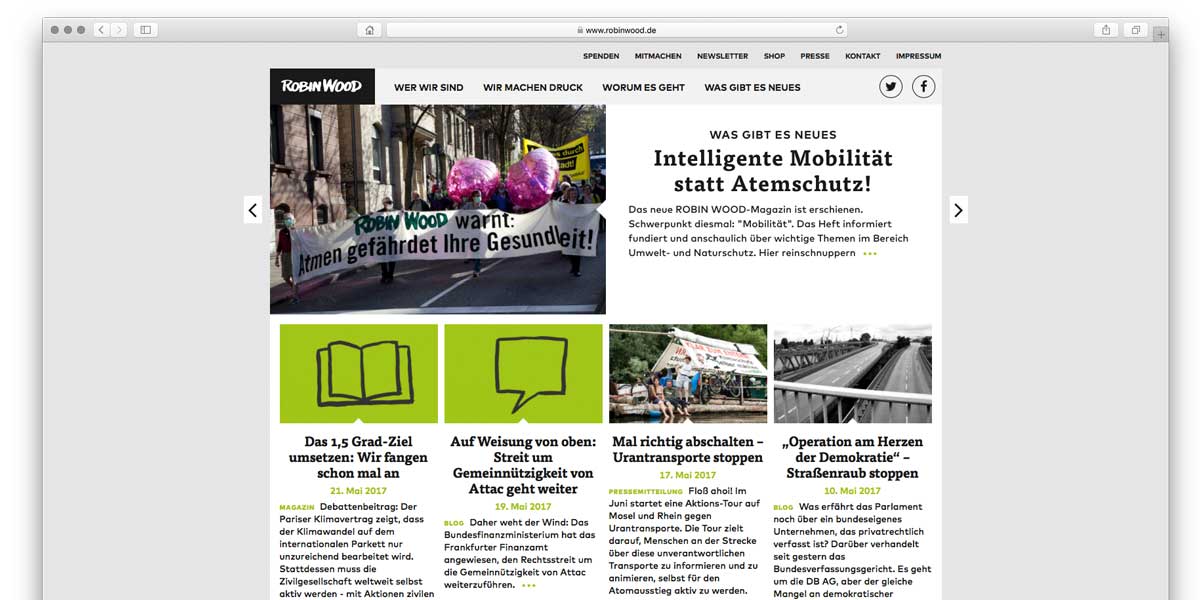Viewport: 1200px width, 600px height.
Task: Open the KONTAKT link
Action: pyautogui.click(x=863, y=56)
